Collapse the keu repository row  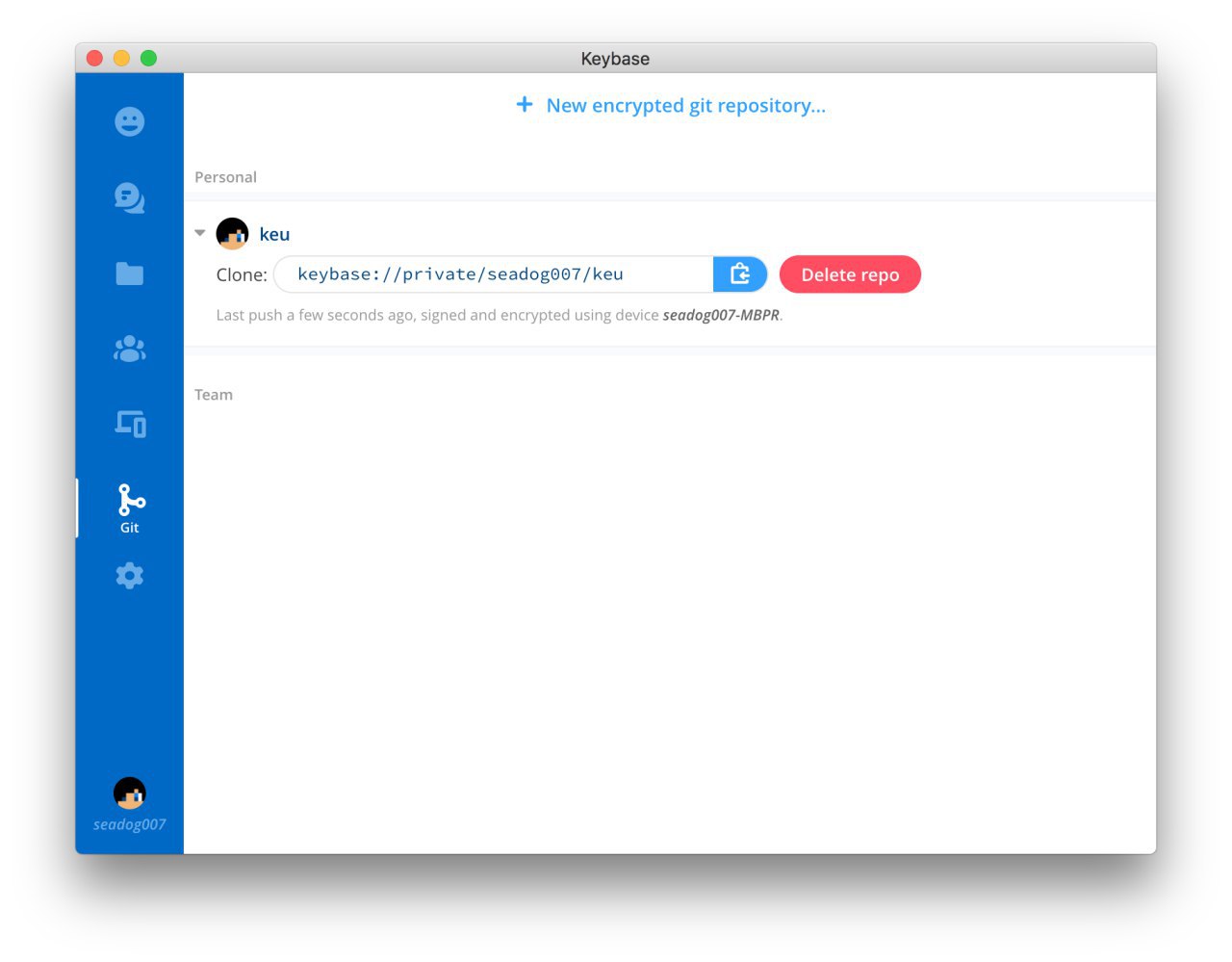(x=200, y=233)
